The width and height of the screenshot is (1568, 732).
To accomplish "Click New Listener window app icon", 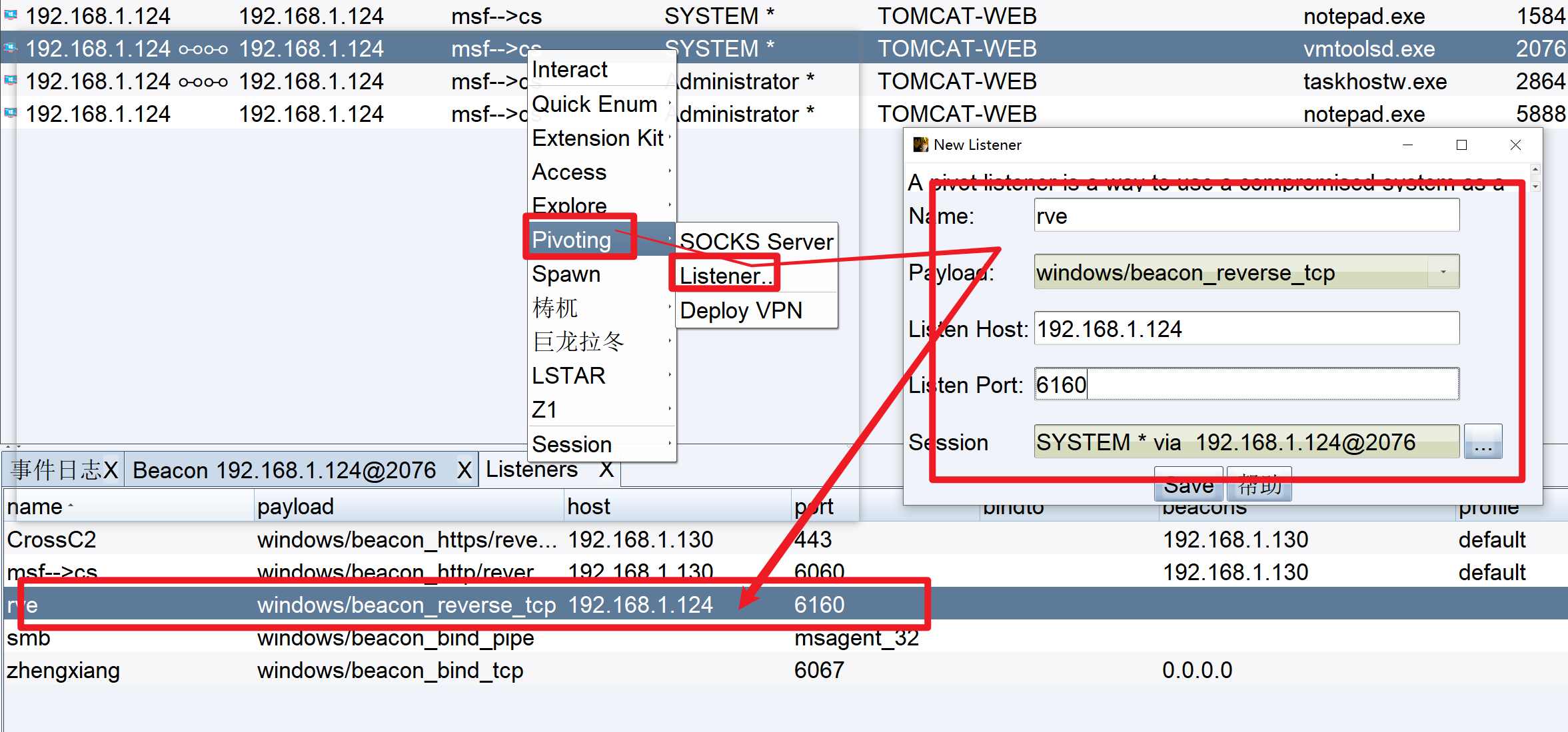I will (x=920, y=145).
